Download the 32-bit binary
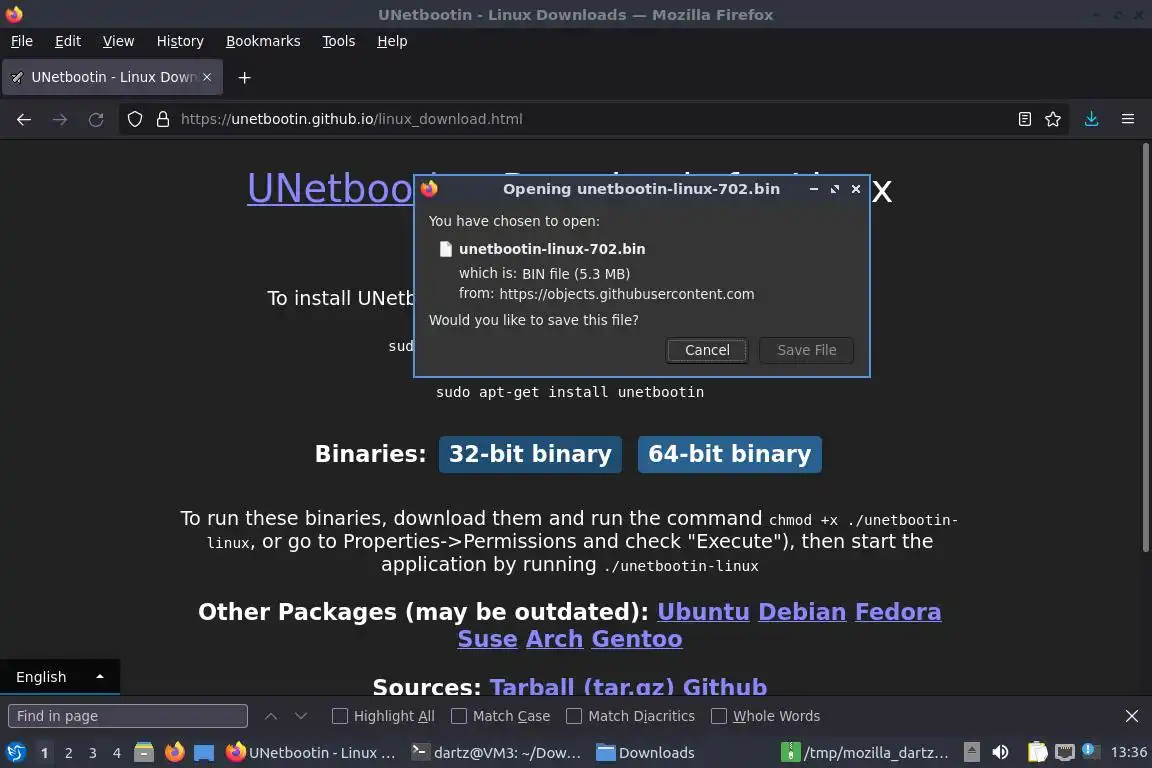The width and height of the screenshot is (1152, 768). point(530,454)
